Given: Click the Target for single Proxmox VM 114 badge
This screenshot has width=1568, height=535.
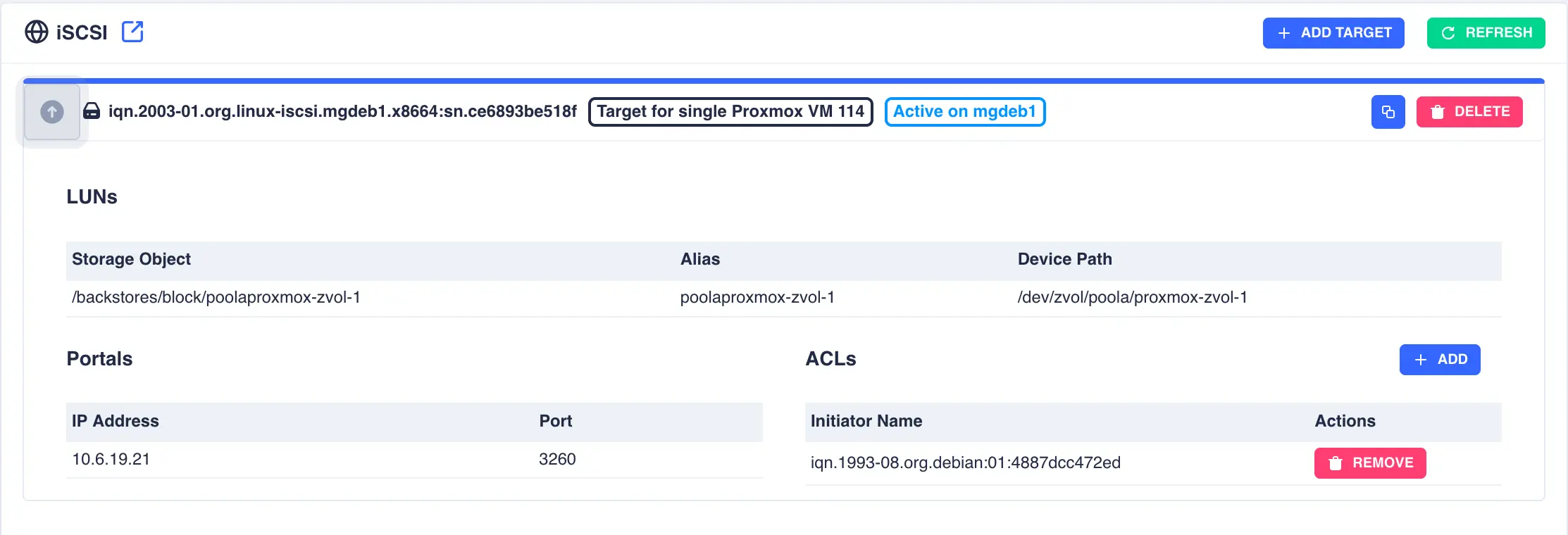Looking at the screenshot, I should click(730, 111).
